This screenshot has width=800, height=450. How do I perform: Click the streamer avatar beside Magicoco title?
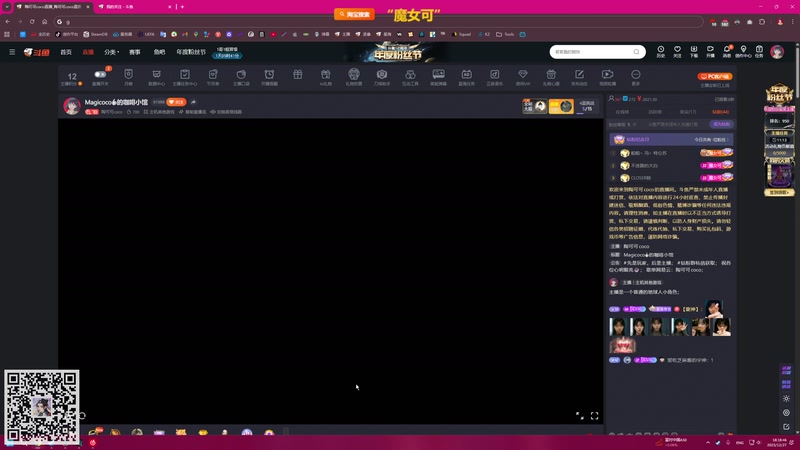72,106
